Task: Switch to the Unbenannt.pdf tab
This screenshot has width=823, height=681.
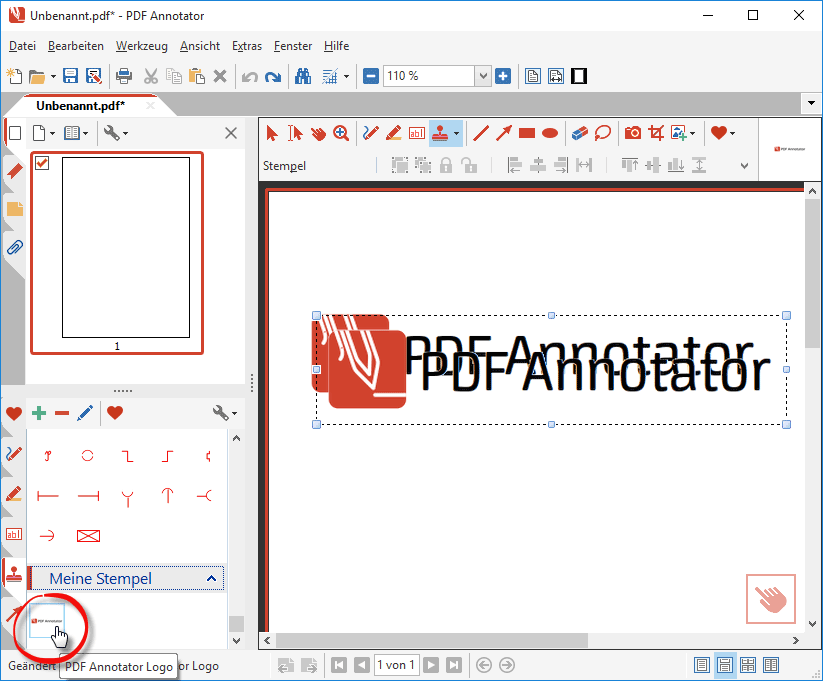Action: (x=80, y=105)
